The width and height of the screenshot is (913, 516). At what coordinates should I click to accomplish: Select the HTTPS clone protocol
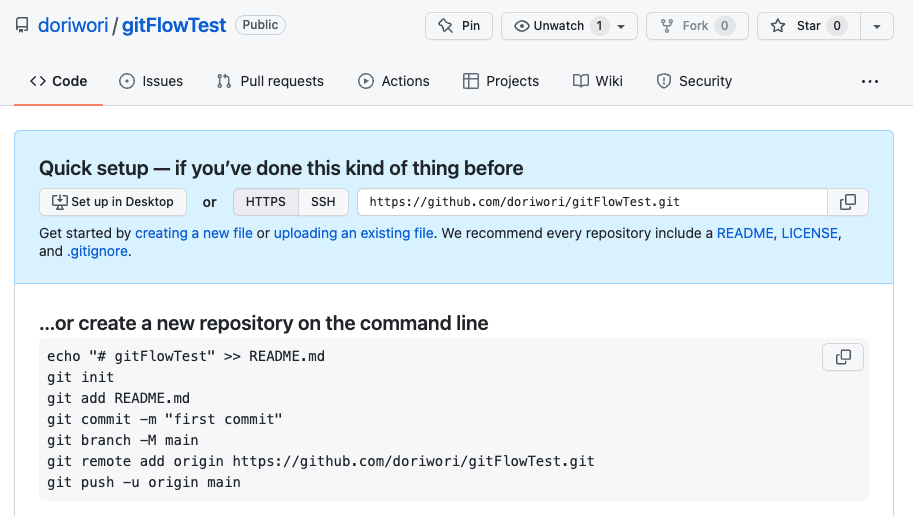click(x=266, y=202)
